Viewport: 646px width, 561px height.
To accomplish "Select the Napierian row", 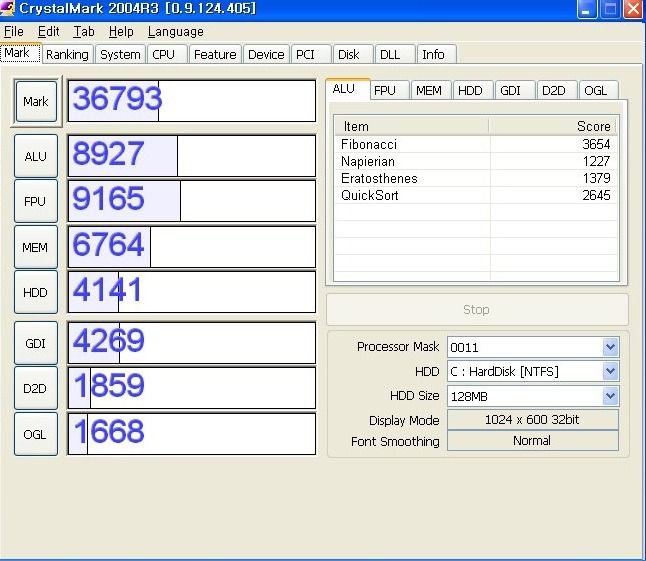I will pyautogui.click(x=476, y=161).
